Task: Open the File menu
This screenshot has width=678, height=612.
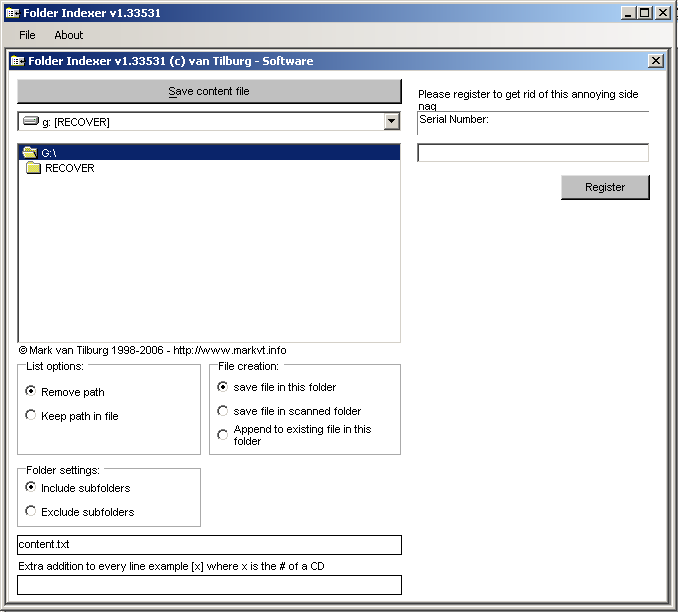Action: click(27, 35)
